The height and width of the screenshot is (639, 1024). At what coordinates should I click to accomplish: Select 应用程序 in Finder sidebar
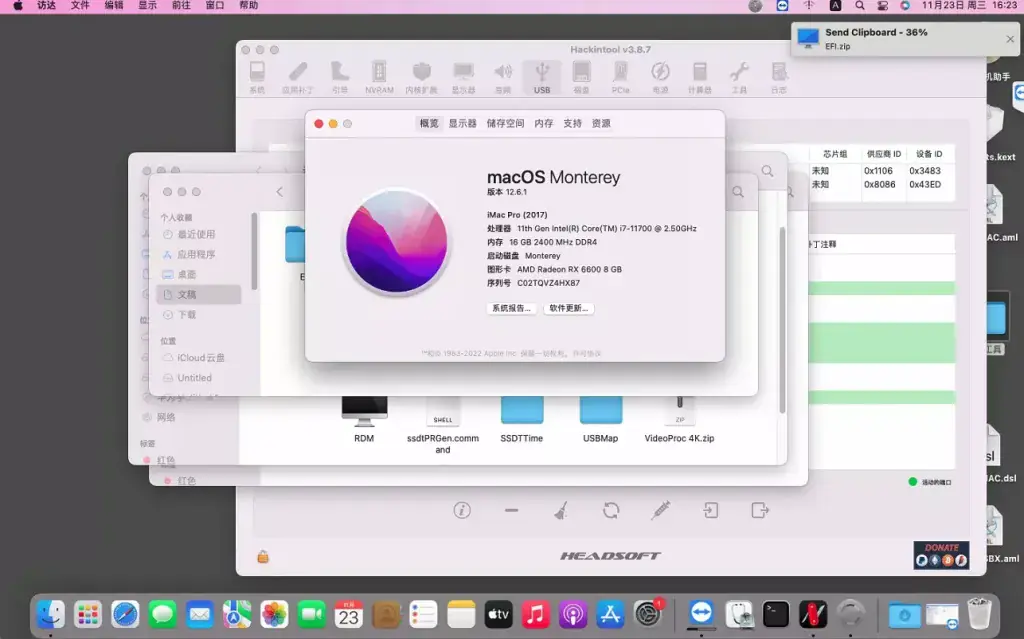point(198,255)
